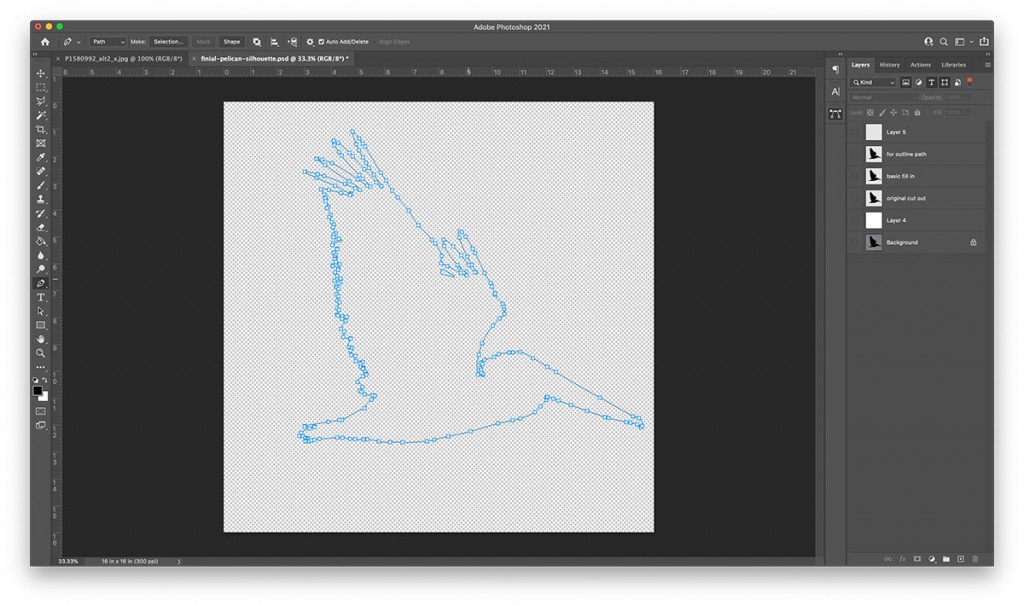Select the 'for outline path' layer thumbnail

(875, 154)
